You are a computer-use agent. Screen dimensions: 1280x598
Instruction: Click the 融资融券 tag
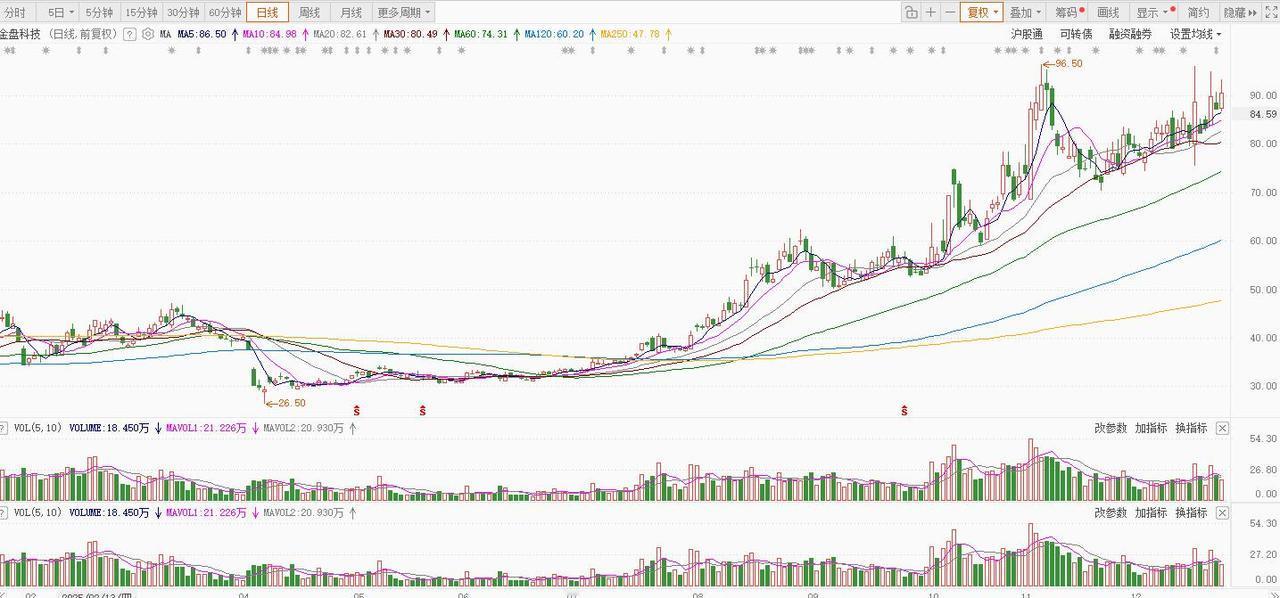pos(1130,34)
